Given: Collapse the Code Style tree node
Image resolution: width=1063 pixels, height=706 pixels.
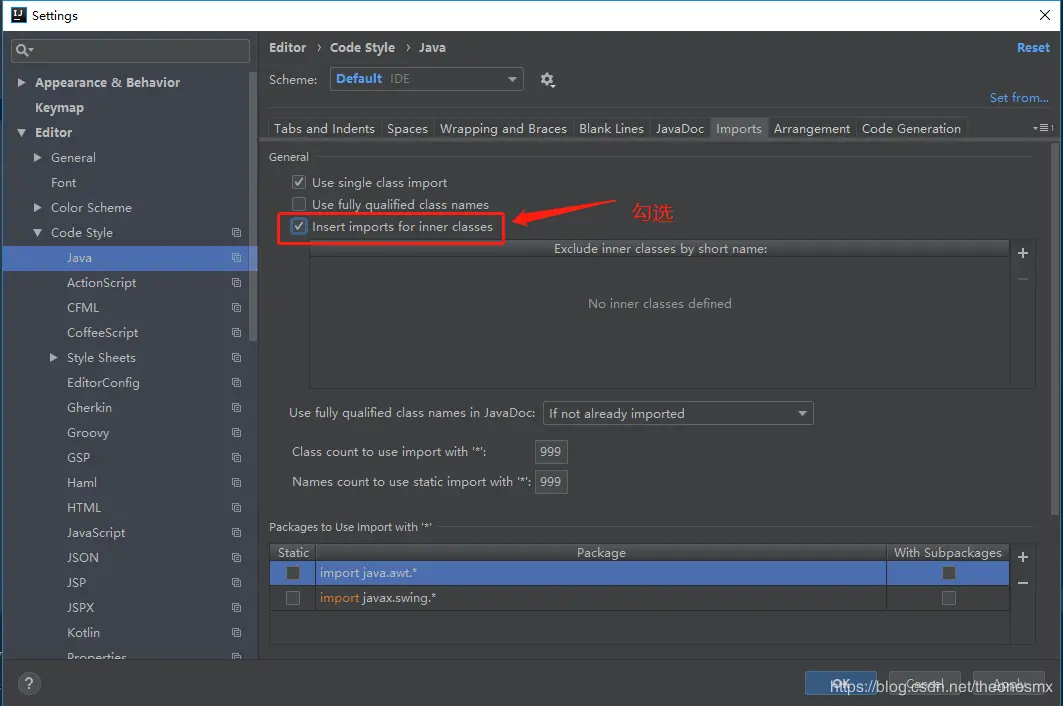Looking at the screenshot, I should [37, 233].
